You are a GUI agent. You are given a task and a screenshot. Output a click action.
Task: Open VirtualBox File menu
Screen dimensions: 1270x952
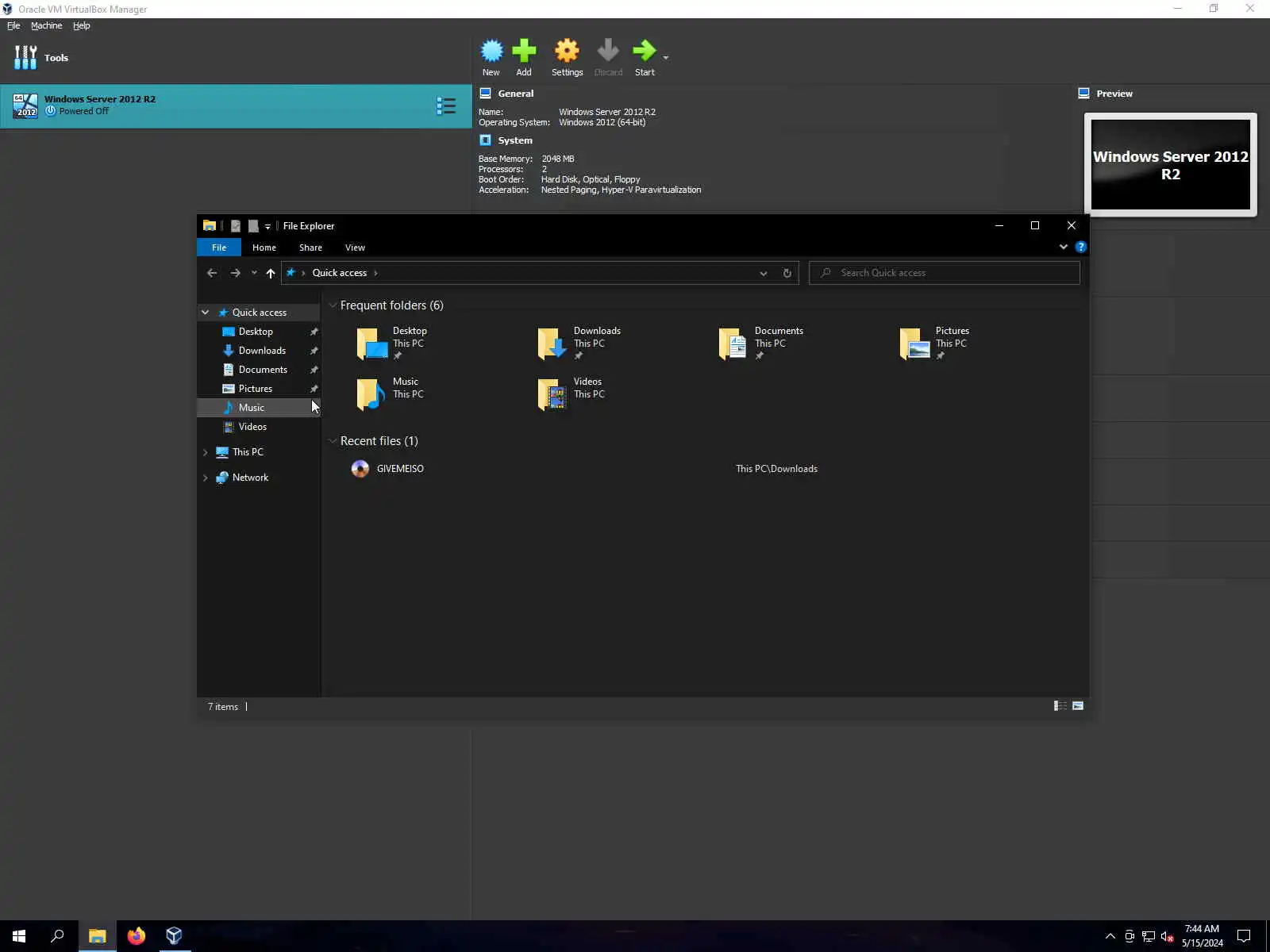point(13,25)
